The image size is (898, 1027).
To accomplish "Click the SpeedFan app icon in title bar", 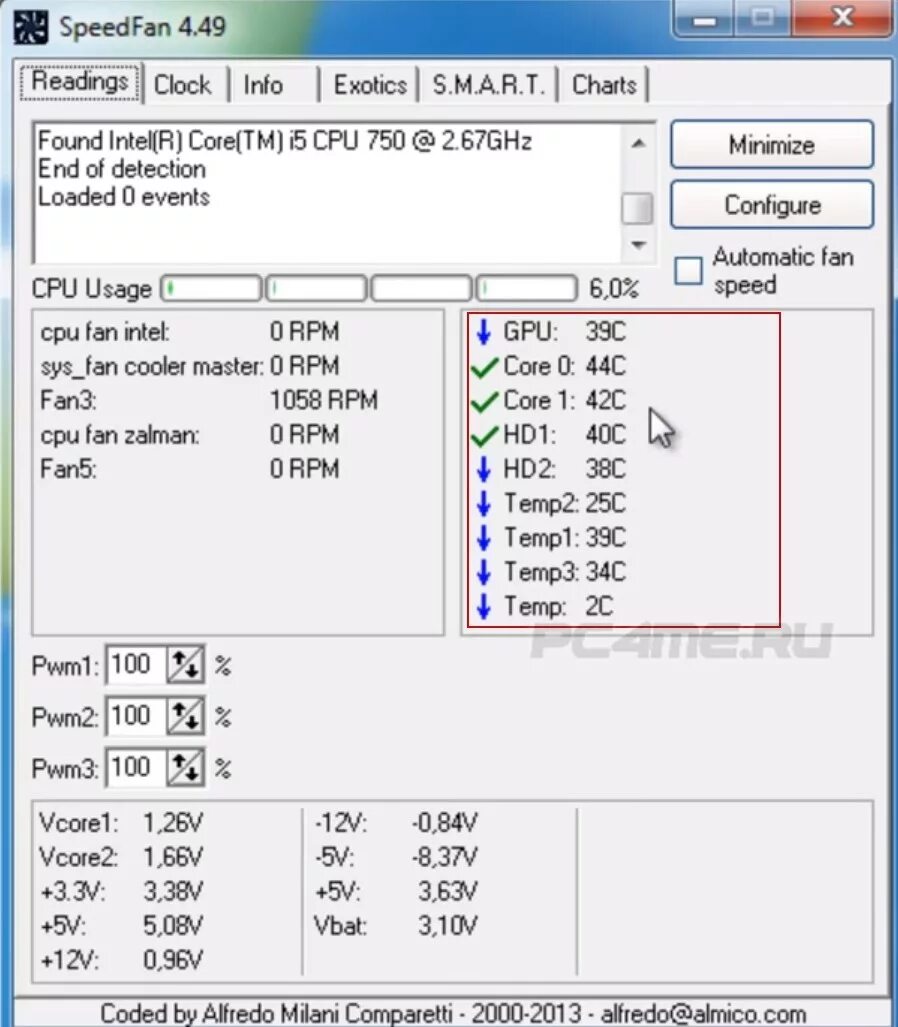I will (x=31, y=28).
